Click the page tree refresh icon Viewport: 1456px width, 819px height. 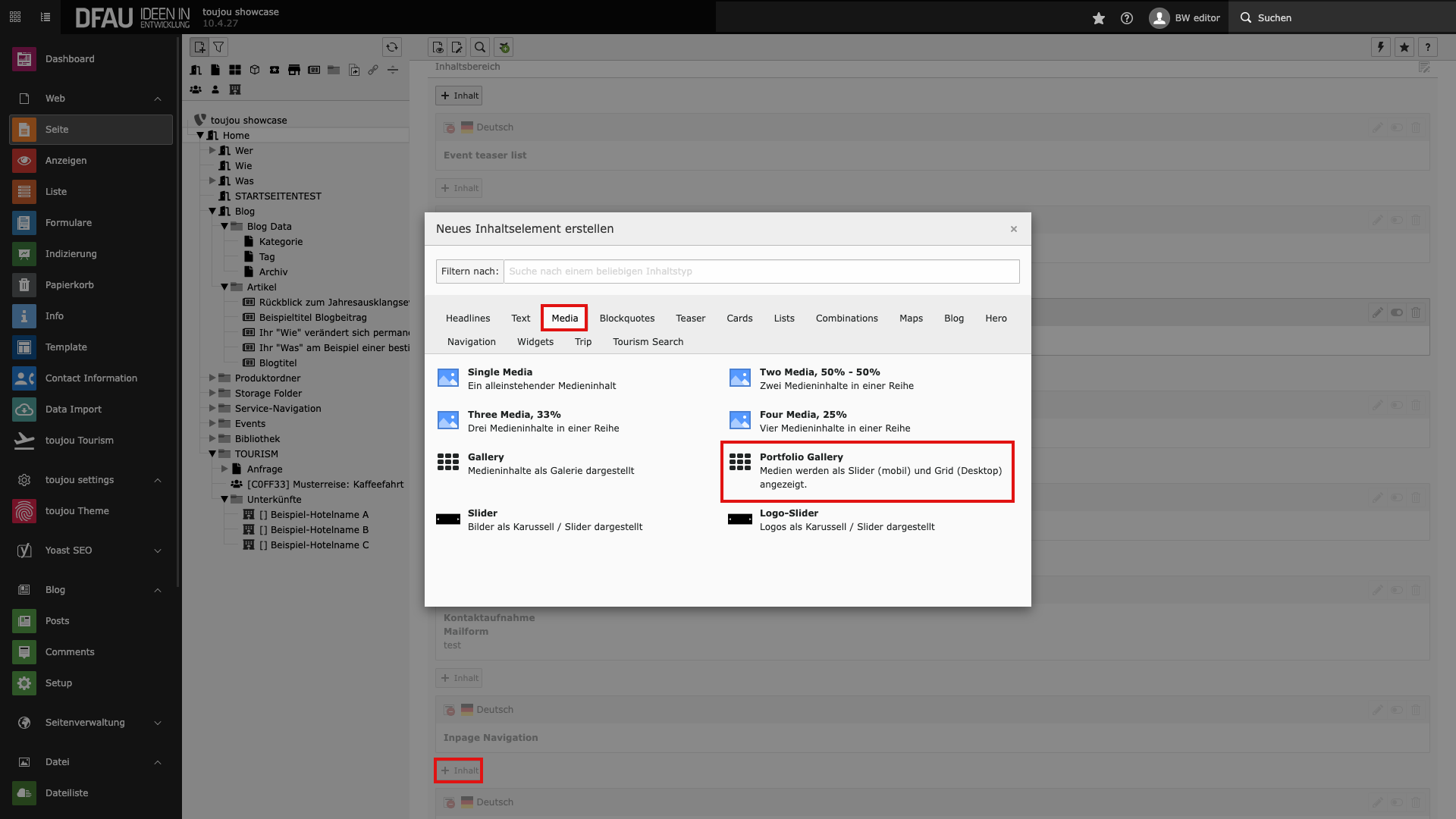[x=391, y=47]
